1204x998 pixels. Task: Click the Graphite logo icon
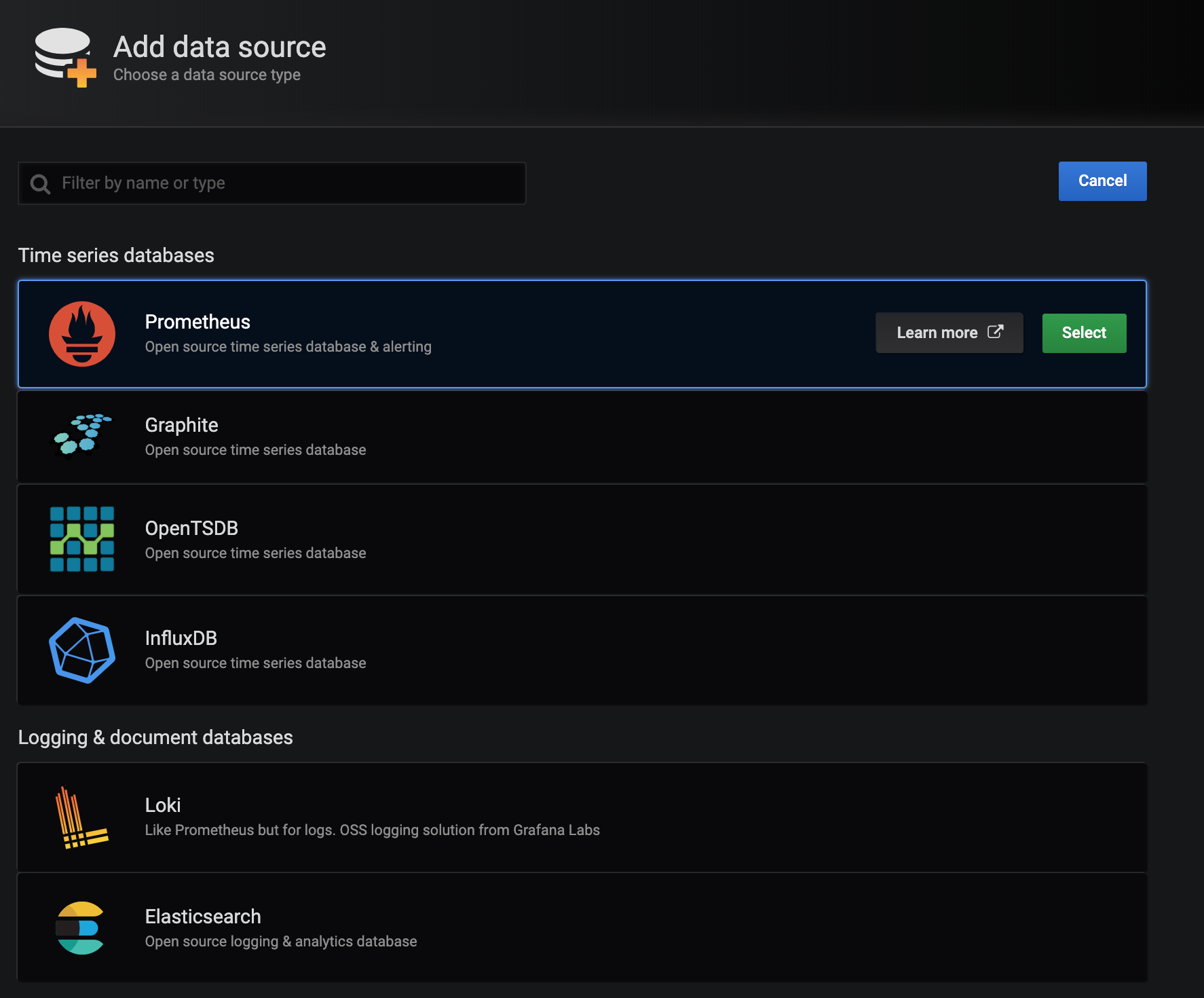(82, 435)
